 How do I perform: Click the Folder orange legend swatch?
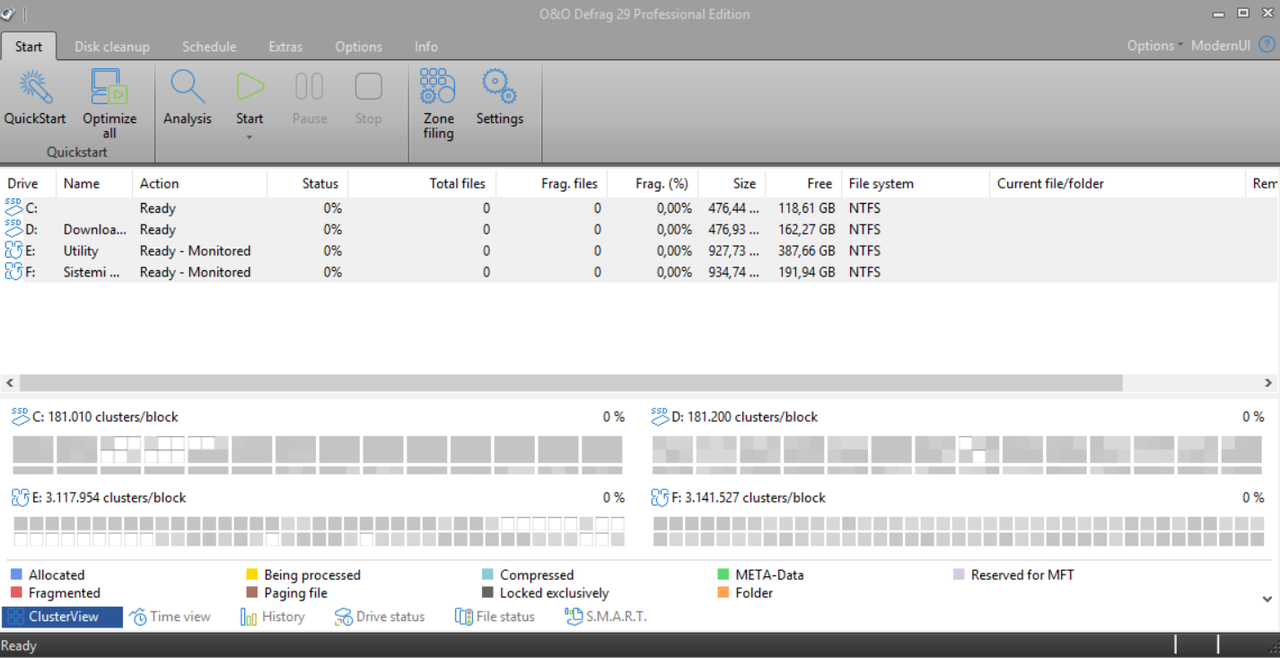click(723, 593)
